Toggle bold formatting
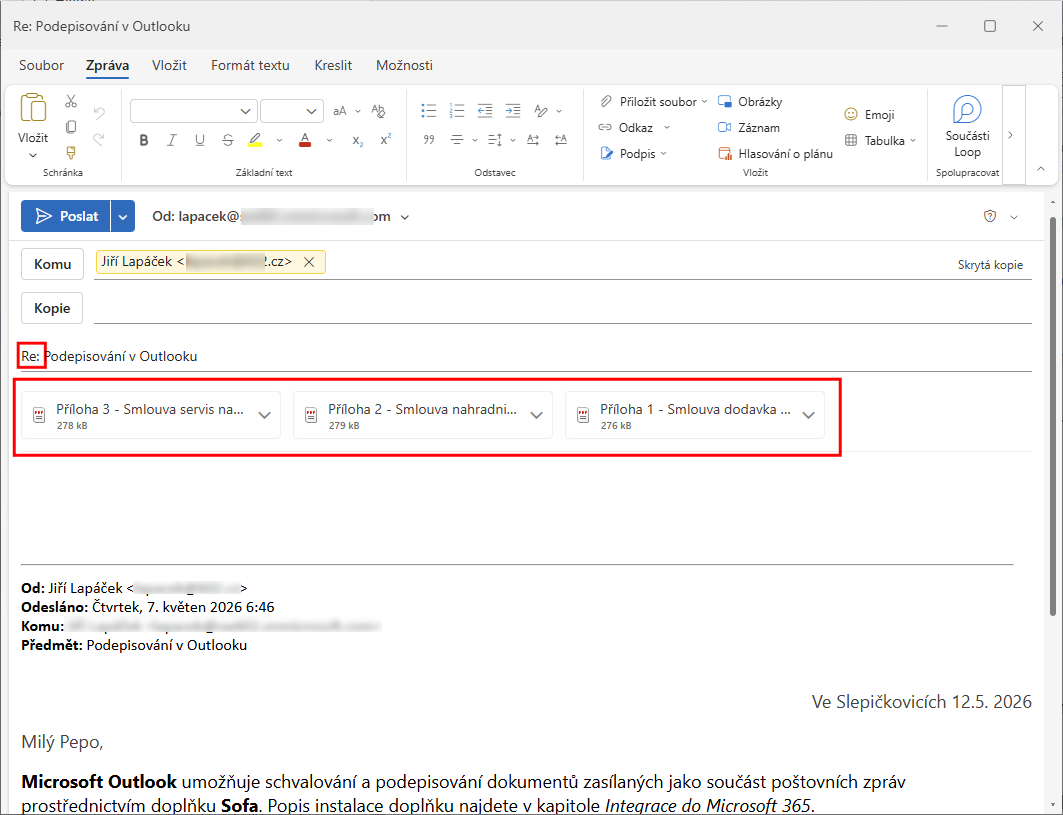Screen dimensions: 1063x815 [144, 140]
